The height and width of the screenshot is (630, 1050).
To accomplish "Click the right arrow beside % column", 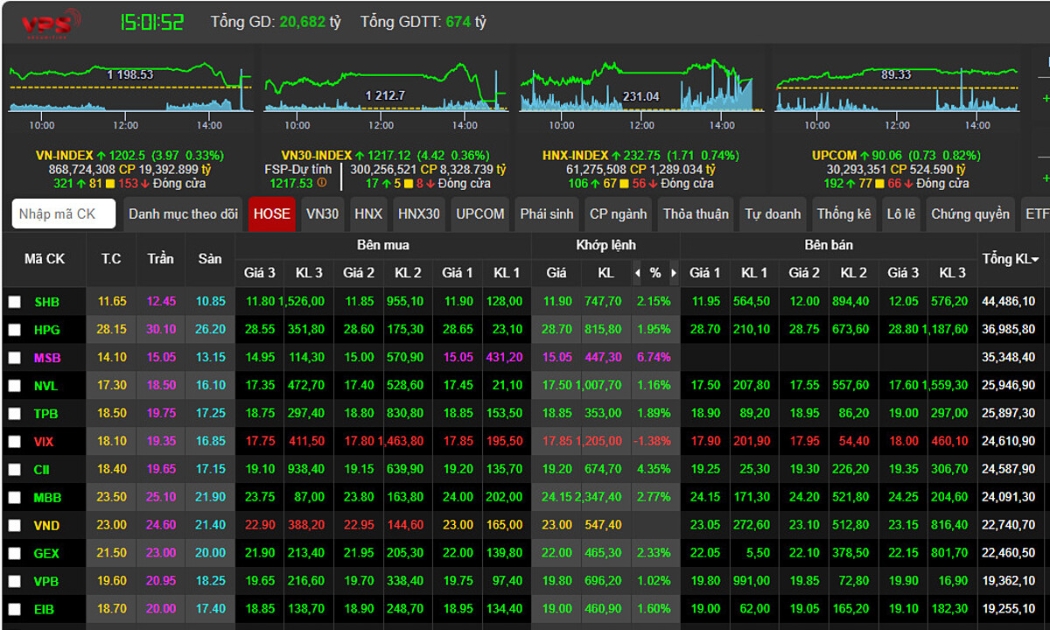I will pyautogui.click(x=673, y=273).
